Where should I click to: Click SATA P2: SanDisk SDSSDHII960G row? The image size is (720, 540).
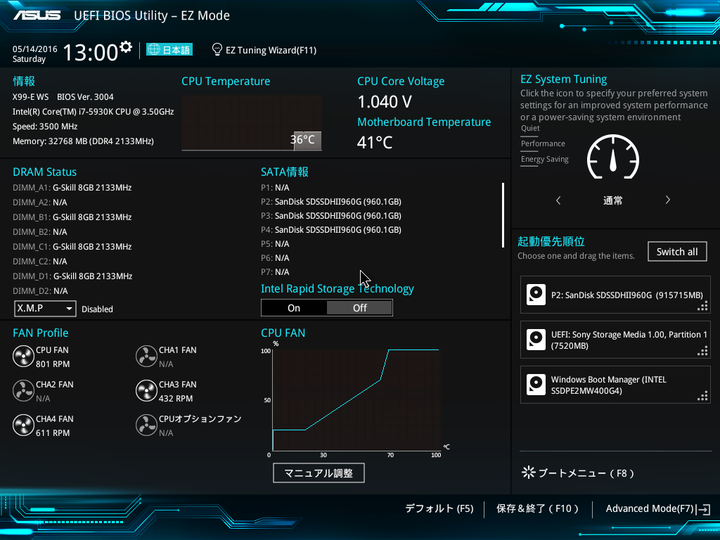[331, 202]
